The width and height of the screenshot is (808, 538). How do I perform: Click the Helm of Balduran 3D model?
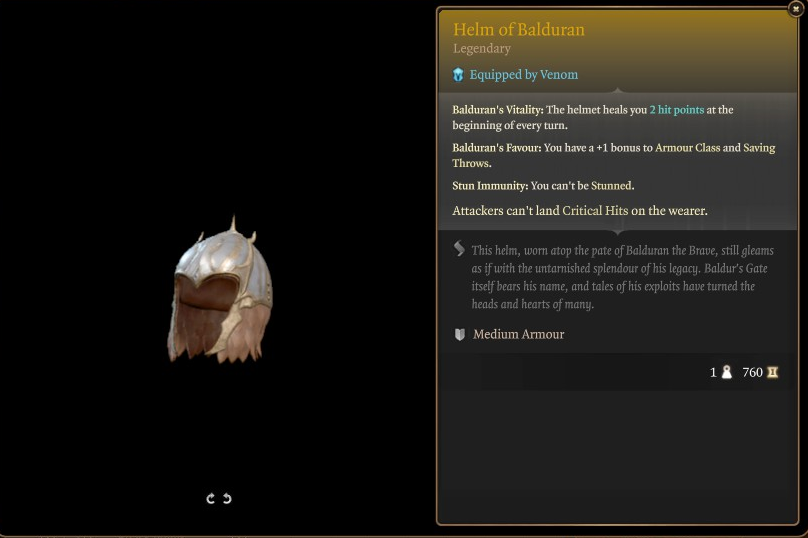click(220, 290)
